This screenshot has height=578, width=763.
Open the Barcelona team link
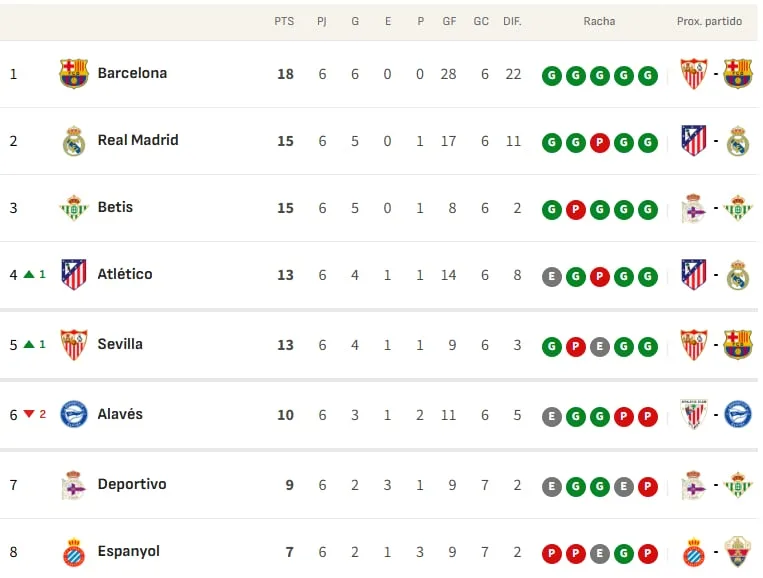click(132, 73)
